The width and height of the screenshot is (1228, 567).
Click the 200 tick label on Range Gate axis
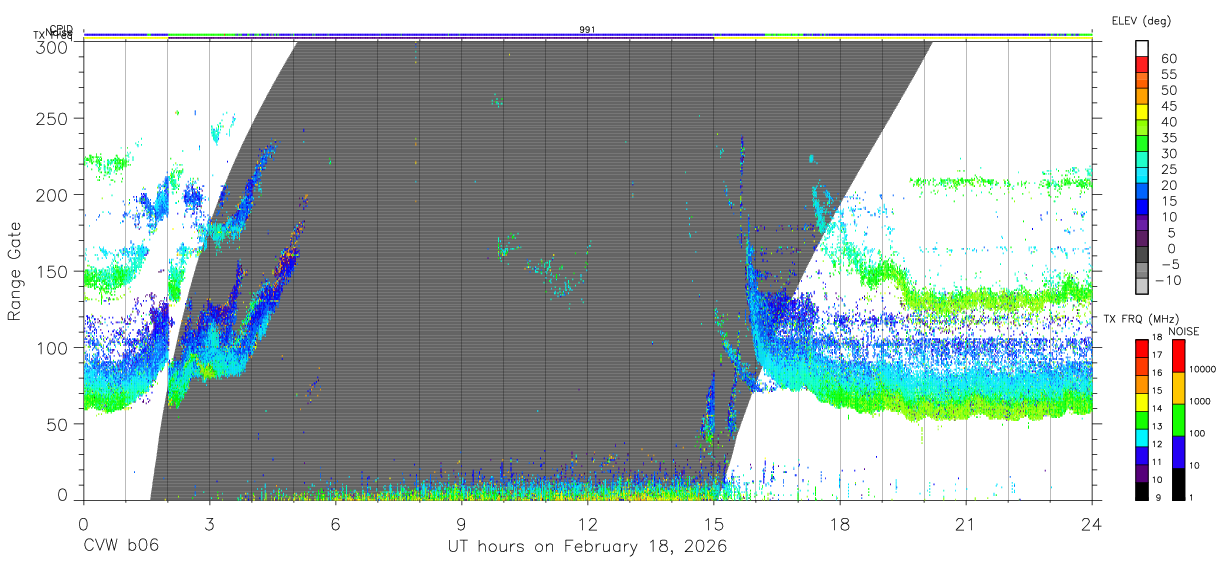(52, 195)
